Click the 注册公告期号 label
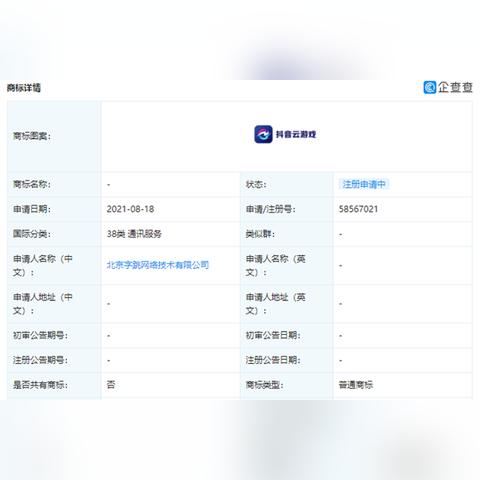480x480 pixels. click(40, 360)
